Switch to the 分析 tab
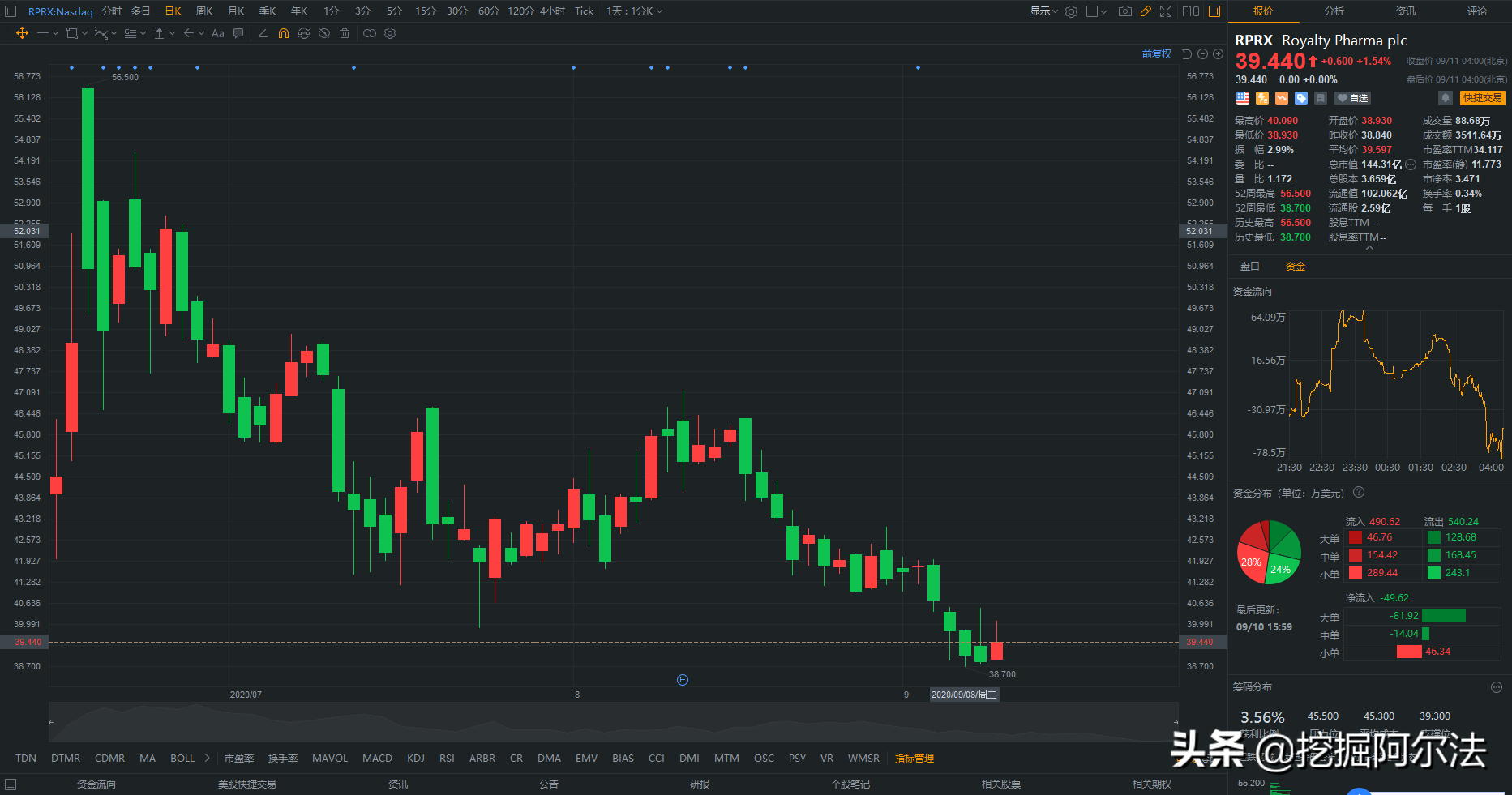The width and height of the screenshot is (1512, 795). [1334, 11]
